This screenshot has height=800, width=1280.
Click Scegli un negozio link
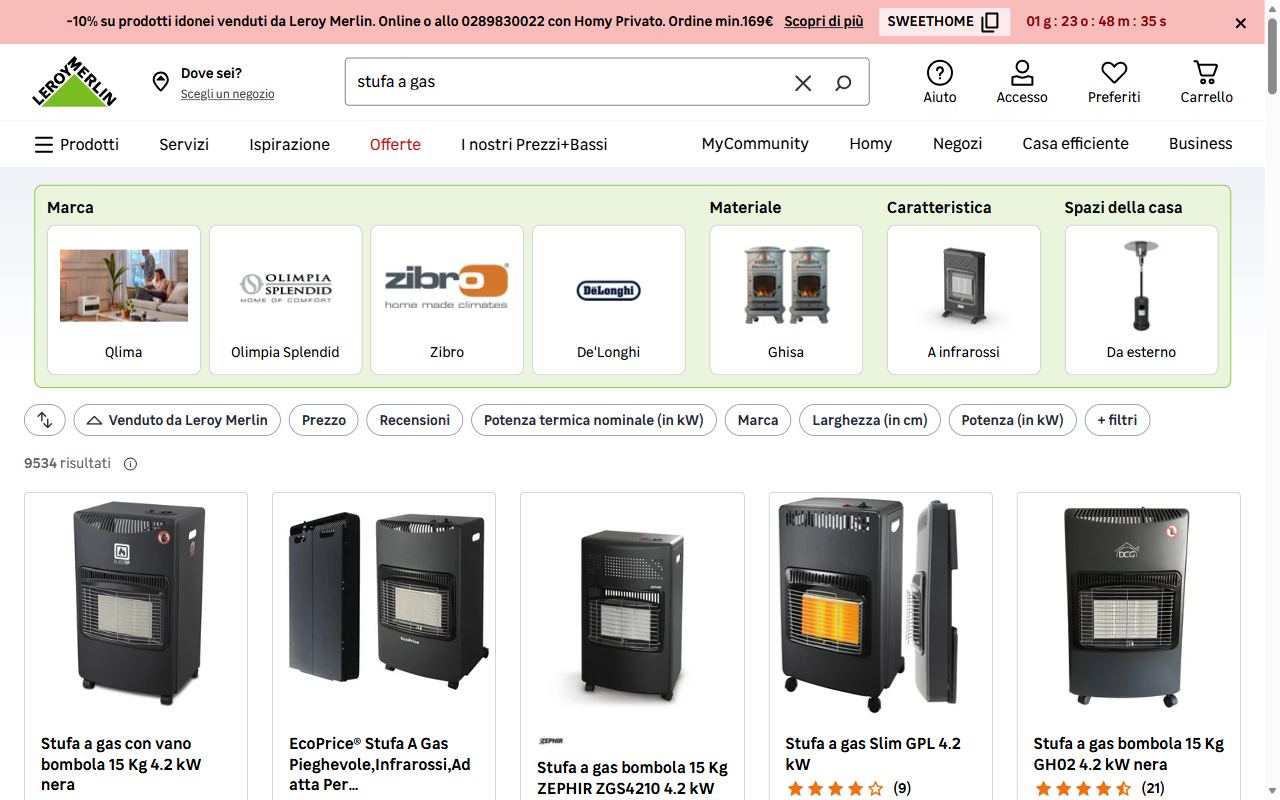(228, 94)
